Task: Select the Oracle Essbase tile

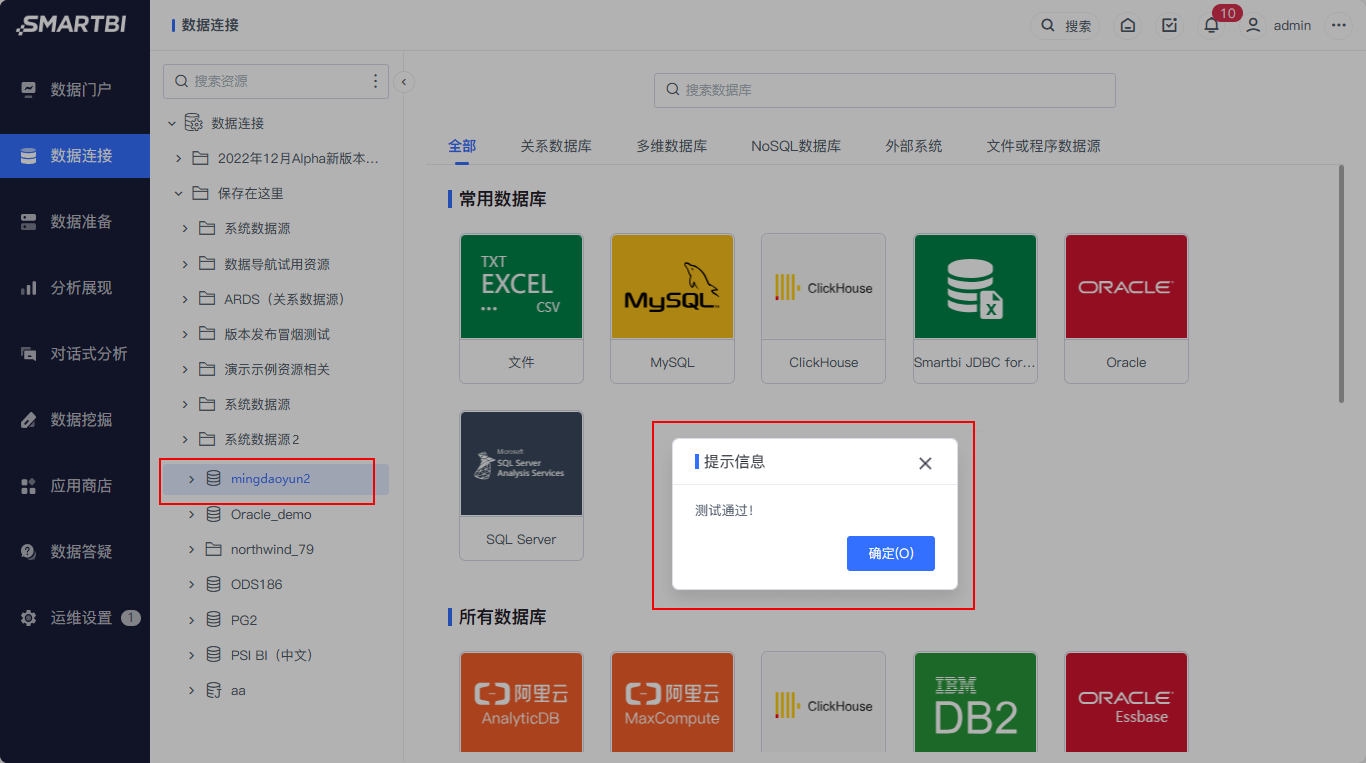Action: click(x=1126, y=702)
